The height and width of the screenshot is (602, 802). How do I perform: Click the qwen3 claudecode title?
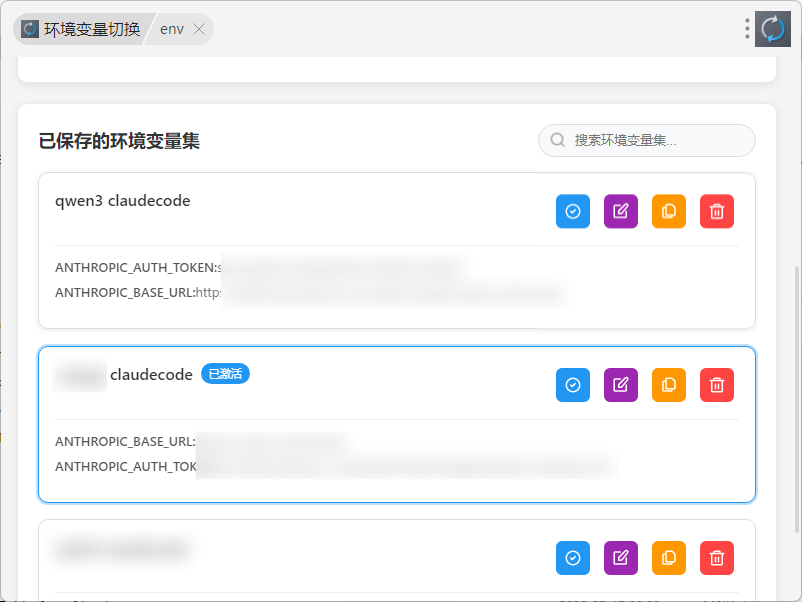[x=123, y=201]
